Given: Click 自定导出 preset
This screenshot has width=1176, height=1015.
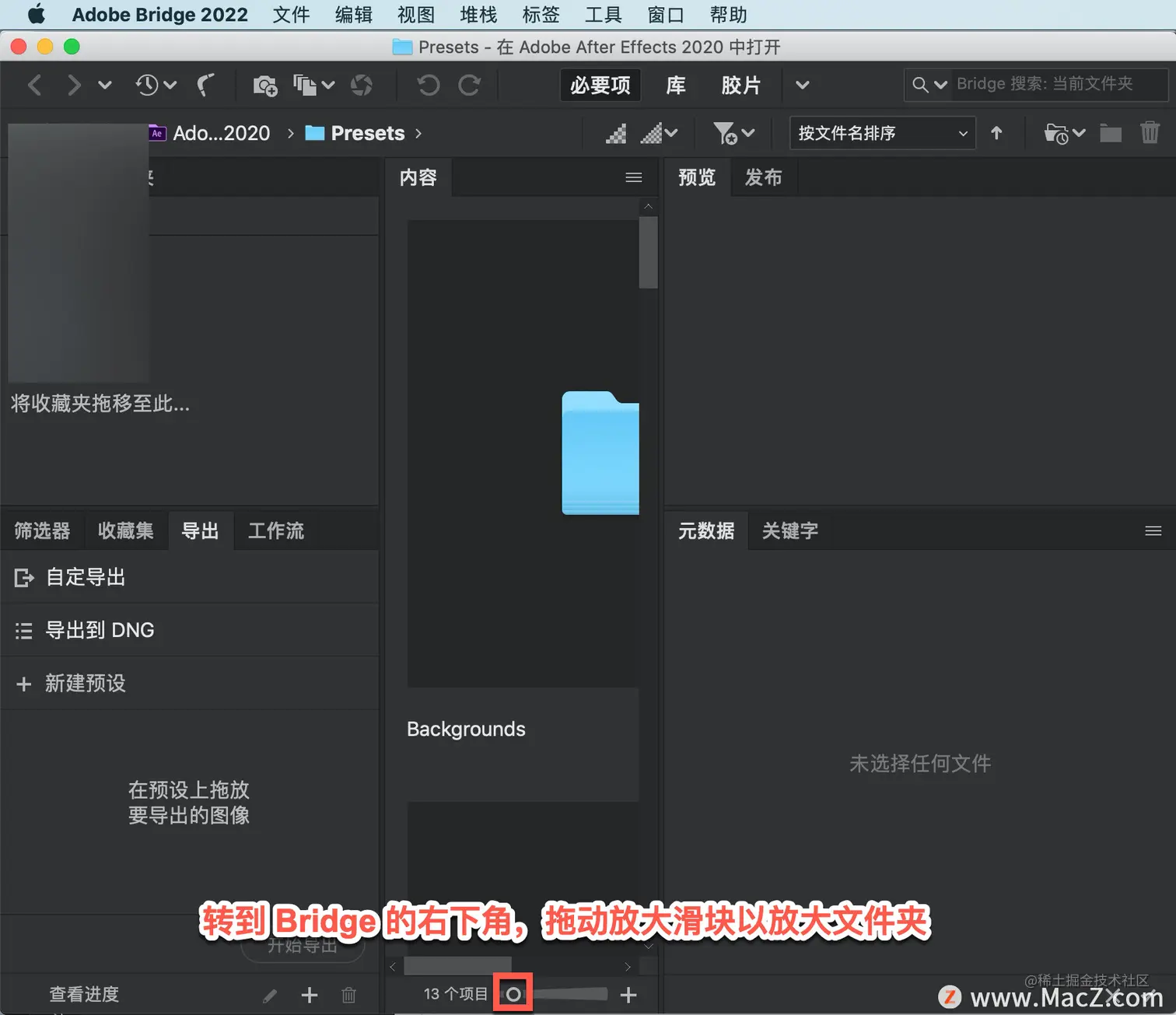Looking at the screenshot, I should 190,577.
